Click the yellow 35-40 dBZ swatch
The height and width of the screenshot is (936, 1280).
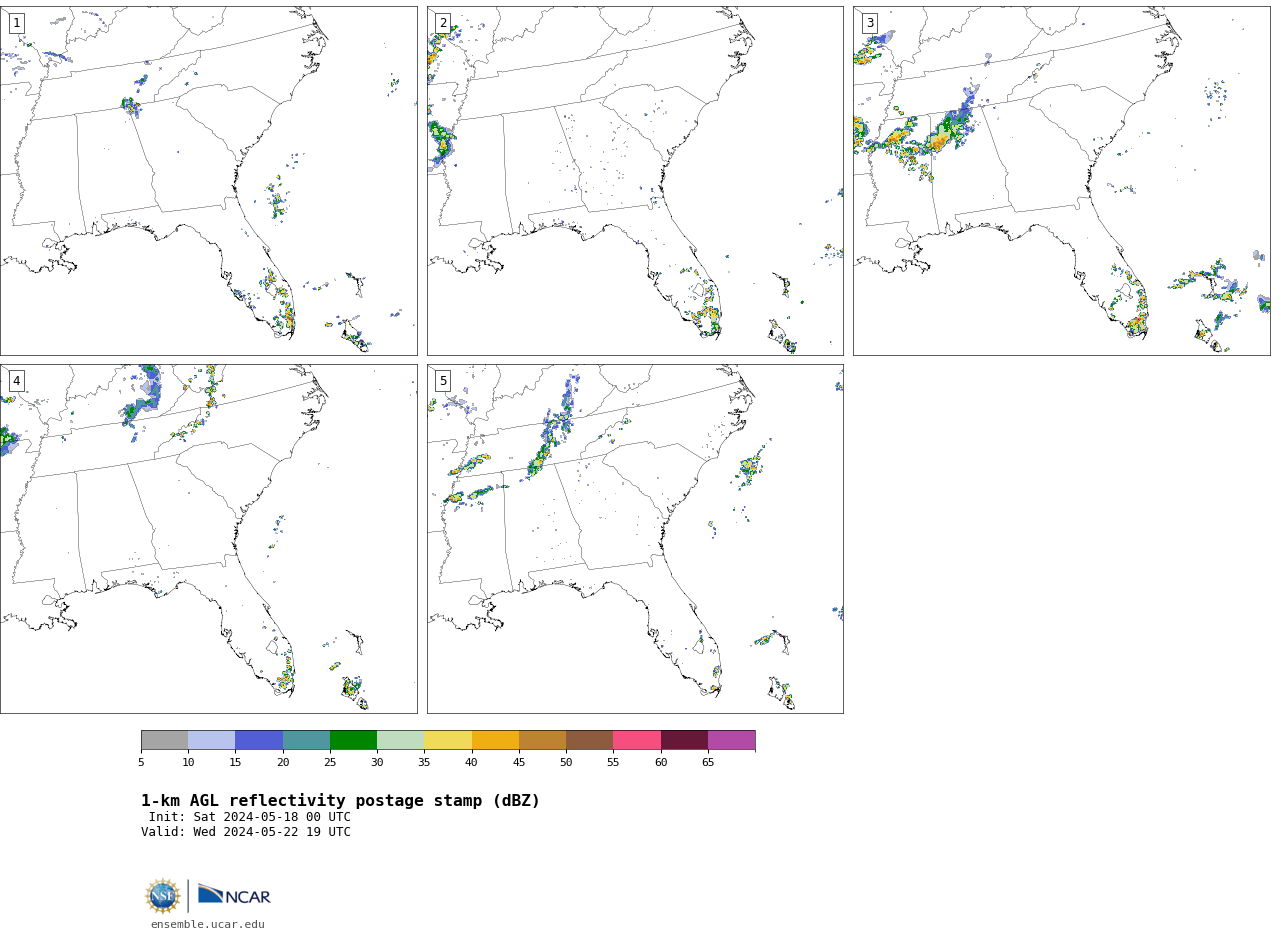click(448, 740)
